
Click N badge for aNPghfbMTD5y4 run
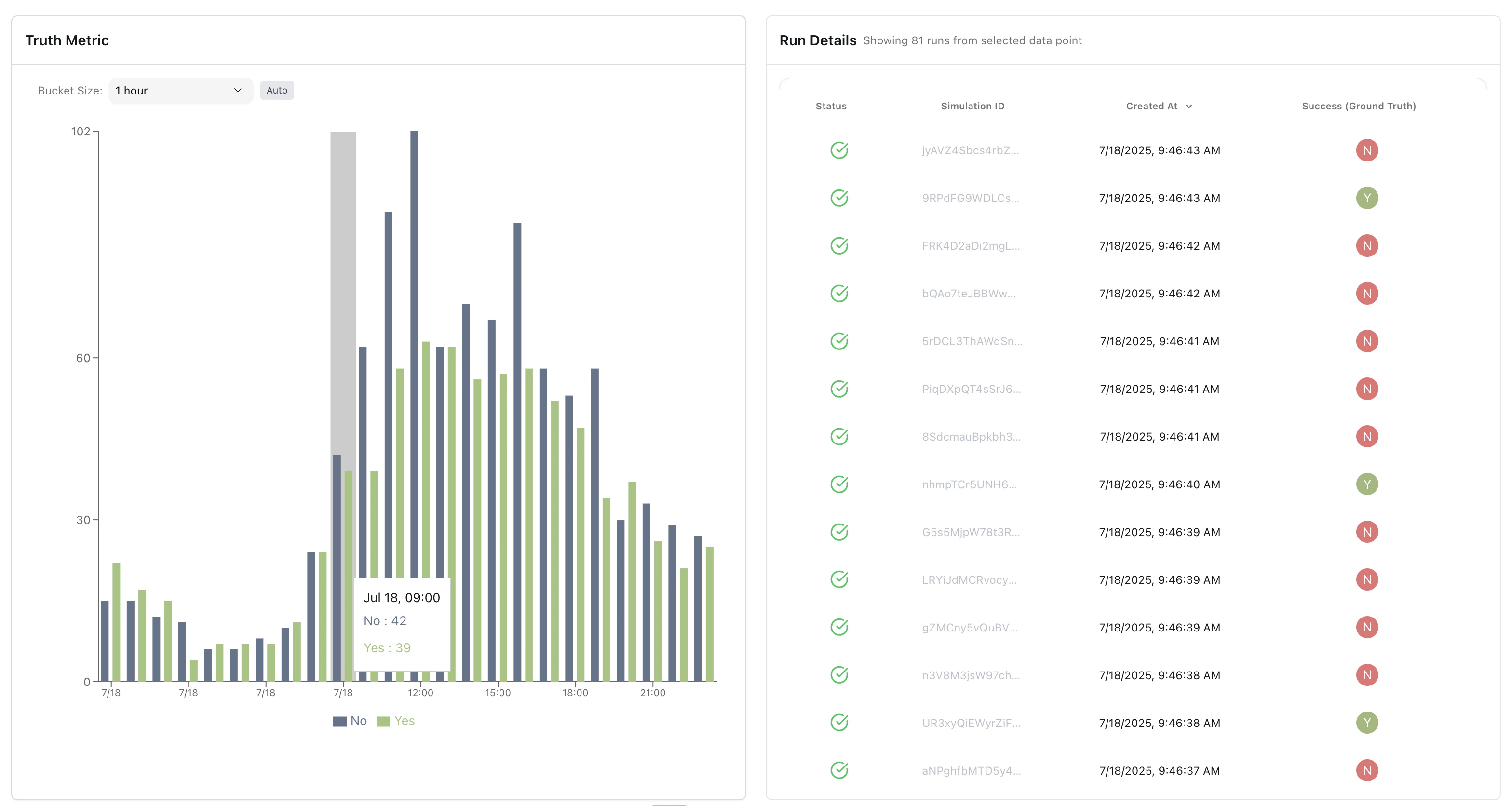coord(1366,770)
